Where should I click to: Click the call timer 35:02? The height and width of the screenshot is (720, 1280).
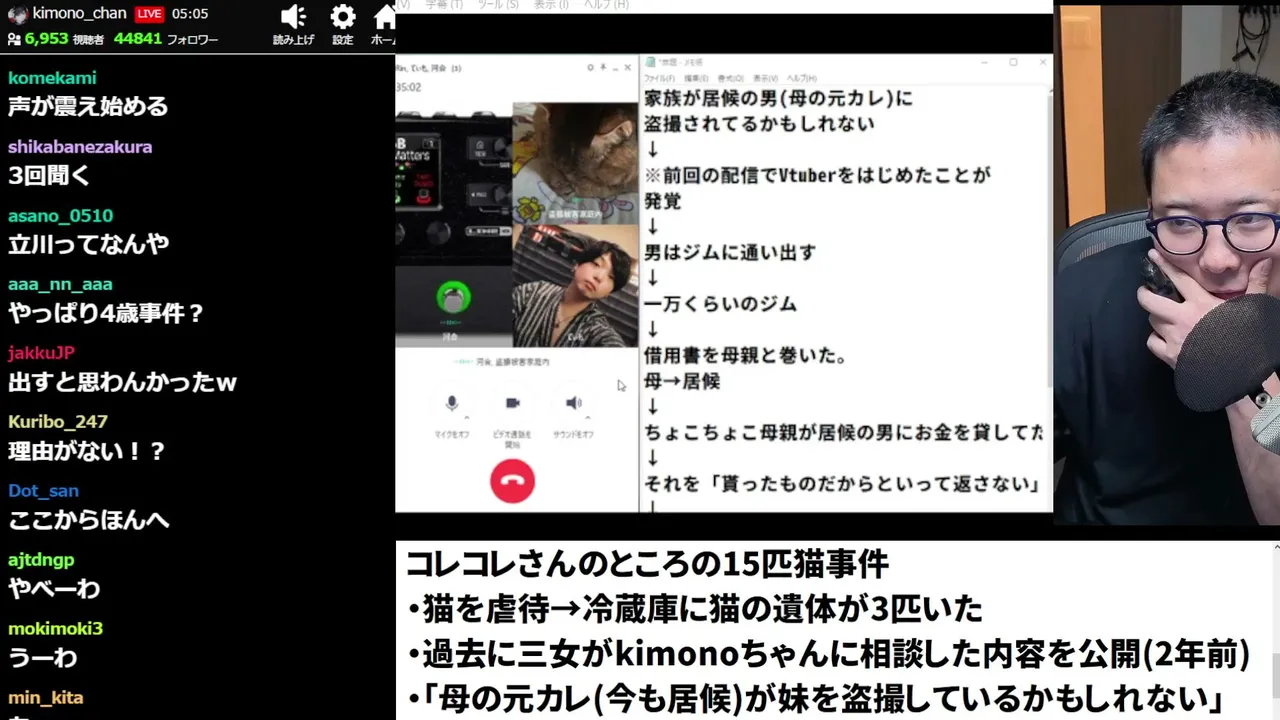pos(408,87)
